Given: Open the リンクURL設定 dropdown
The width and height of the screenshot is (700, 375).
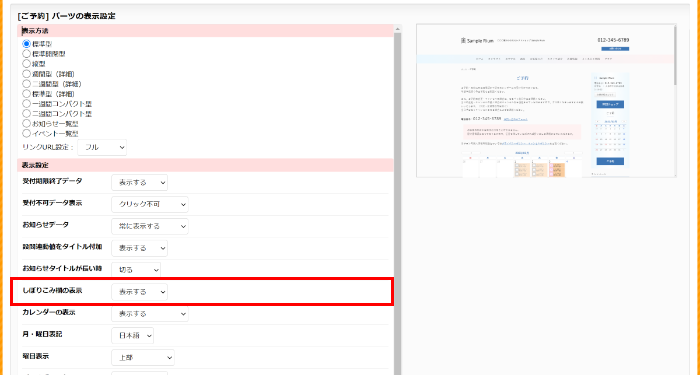Looking at the screenshot, I should (x=102, y=147).
